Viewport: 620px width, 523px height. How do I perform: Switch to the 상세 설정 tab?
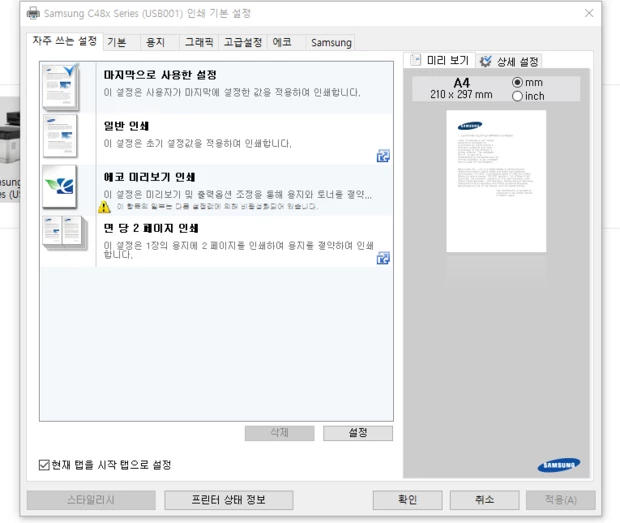tap(509, 61)
